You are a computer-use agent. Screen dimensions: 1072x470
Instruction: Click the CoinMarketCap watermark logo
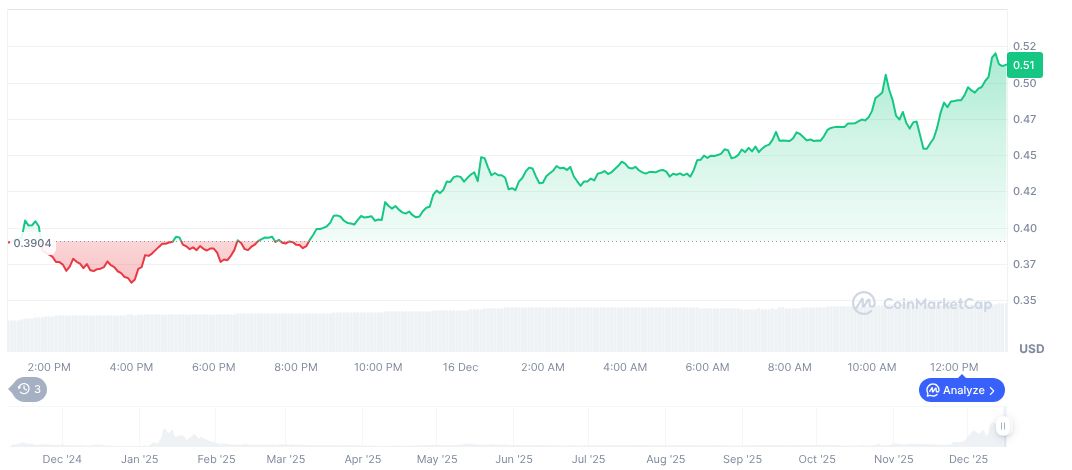pyautogui.click(x=921, y=302)
